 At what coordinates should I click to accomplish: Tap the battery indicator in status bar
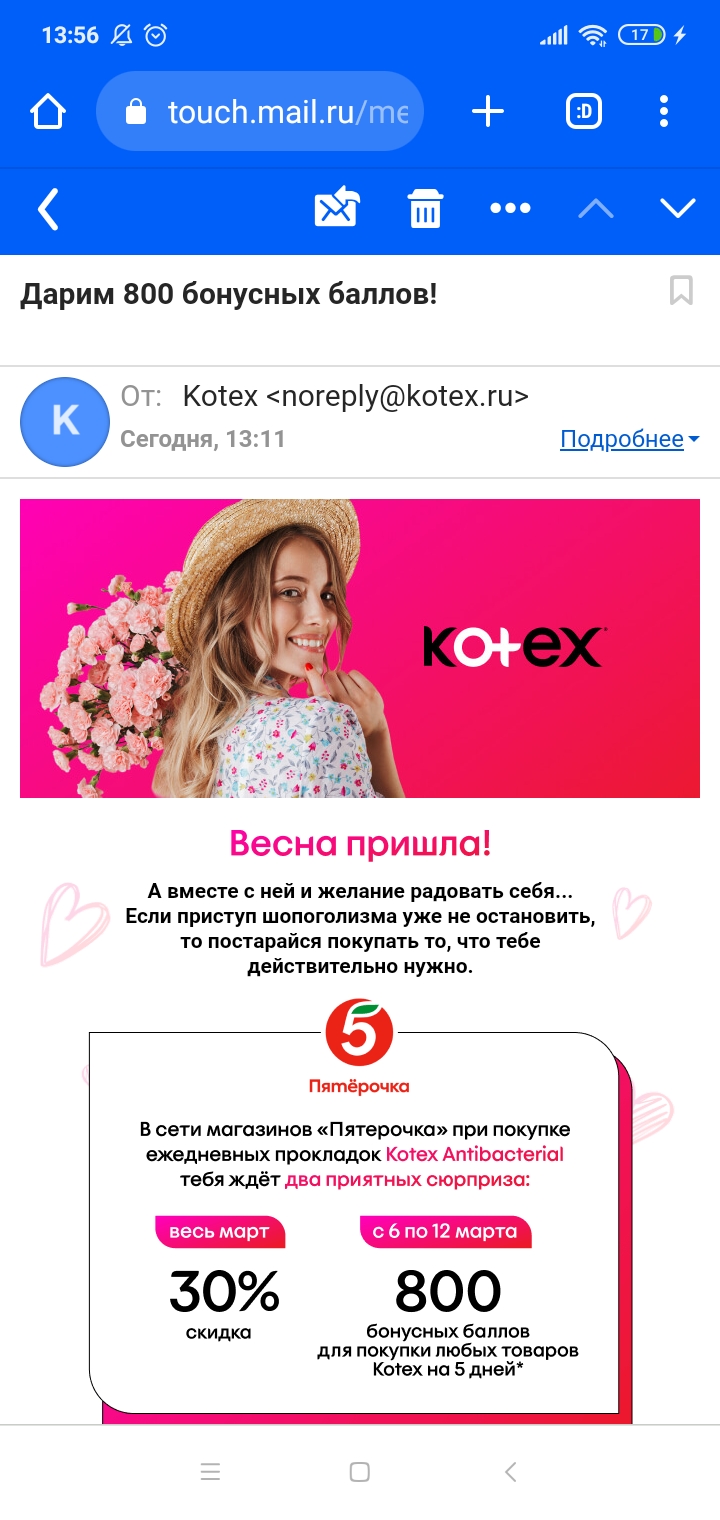(x=642, y=35)
